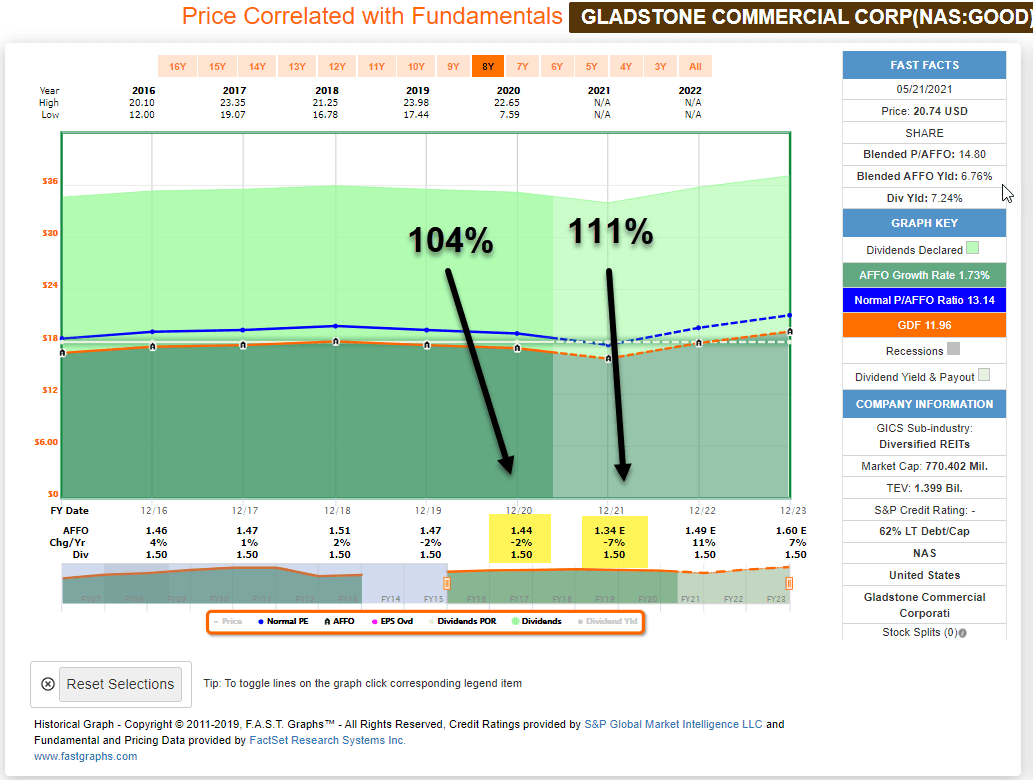Click the Reset Selections button
The height and width of the screenshot is (780, 1033).
click(120, 684)
